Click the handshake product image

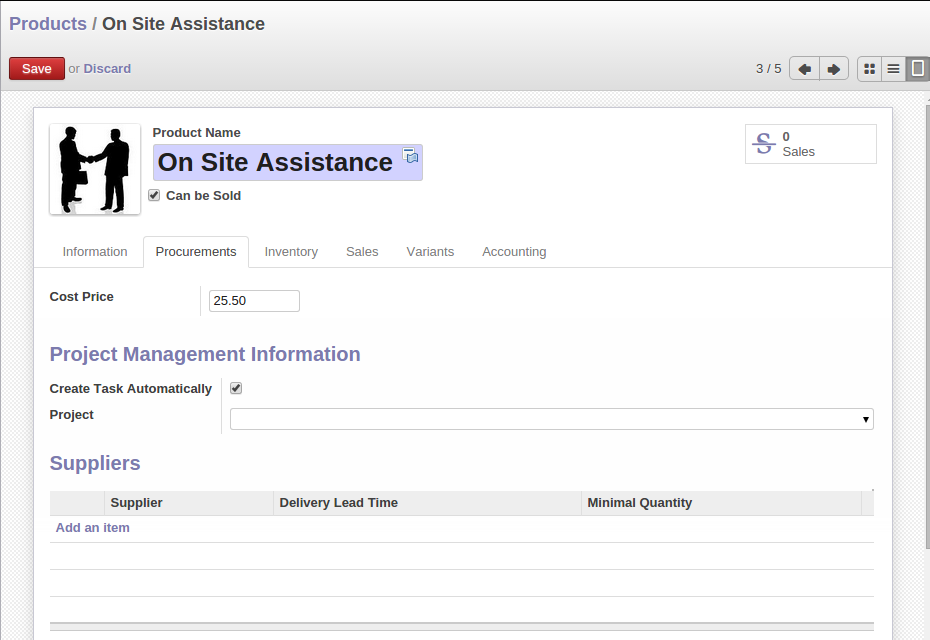point(95,169)
